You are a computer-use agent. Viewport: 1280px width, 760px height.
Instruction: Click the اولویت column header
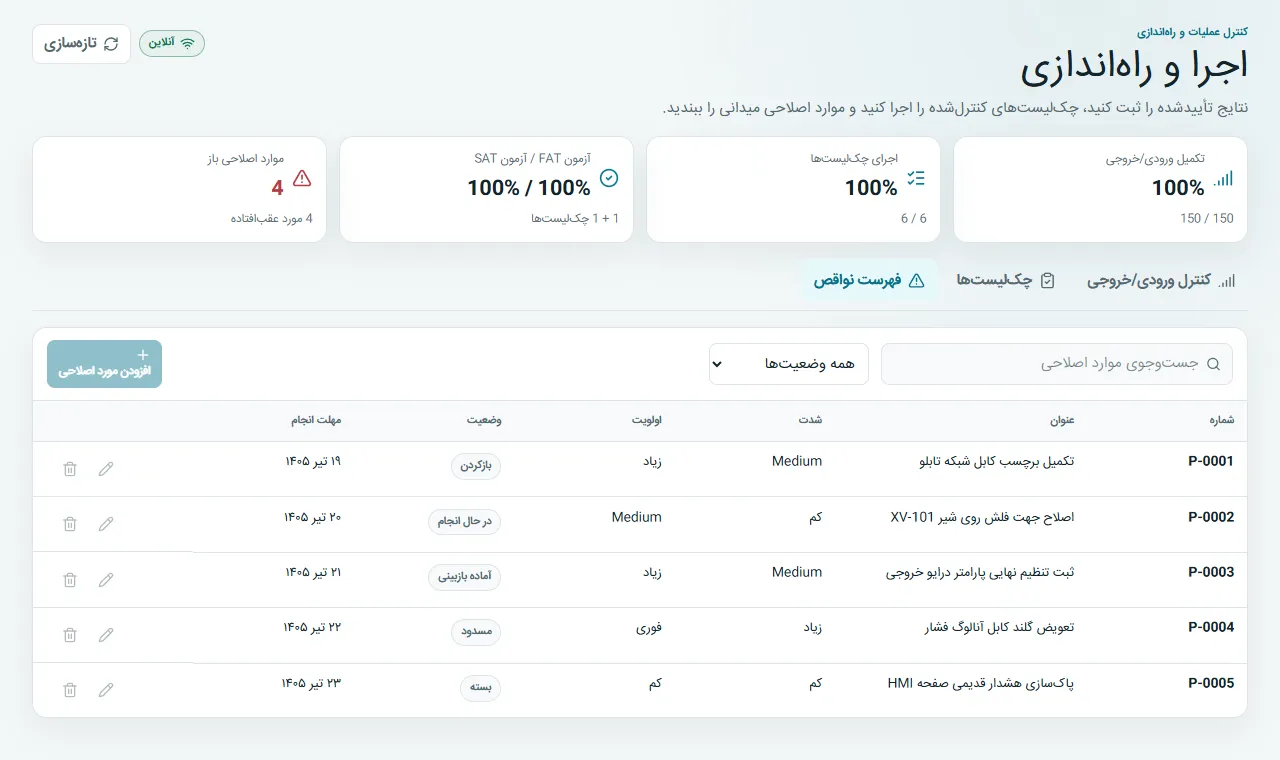point(646,420)
